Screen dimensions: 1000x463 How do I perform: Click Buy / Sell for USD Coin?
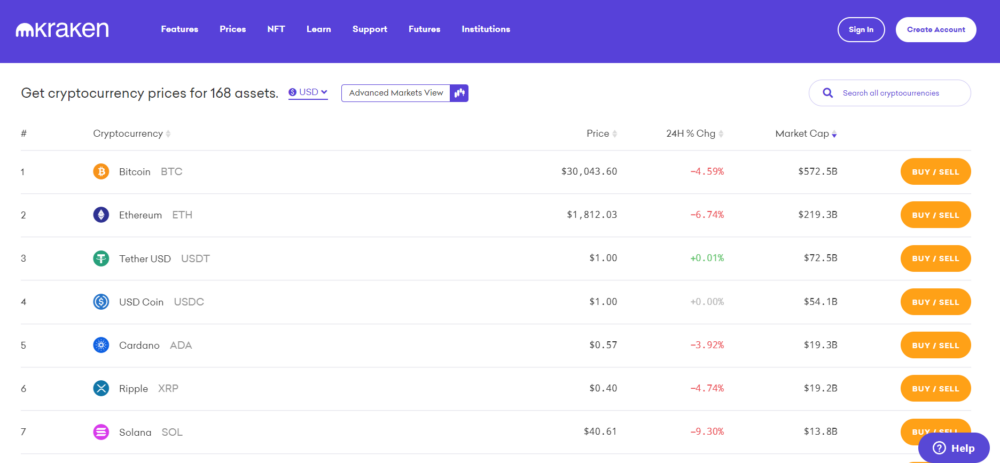pos(936,302)
